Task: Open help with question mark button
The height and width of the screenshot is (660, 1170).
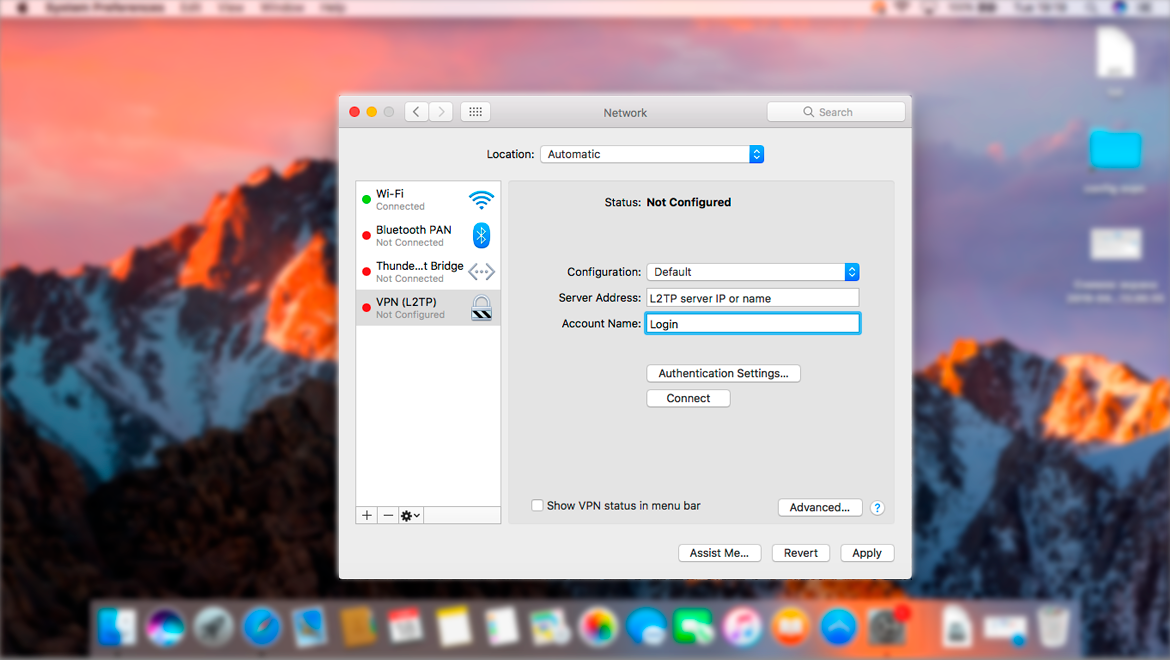Action: (x=878, y=508)
